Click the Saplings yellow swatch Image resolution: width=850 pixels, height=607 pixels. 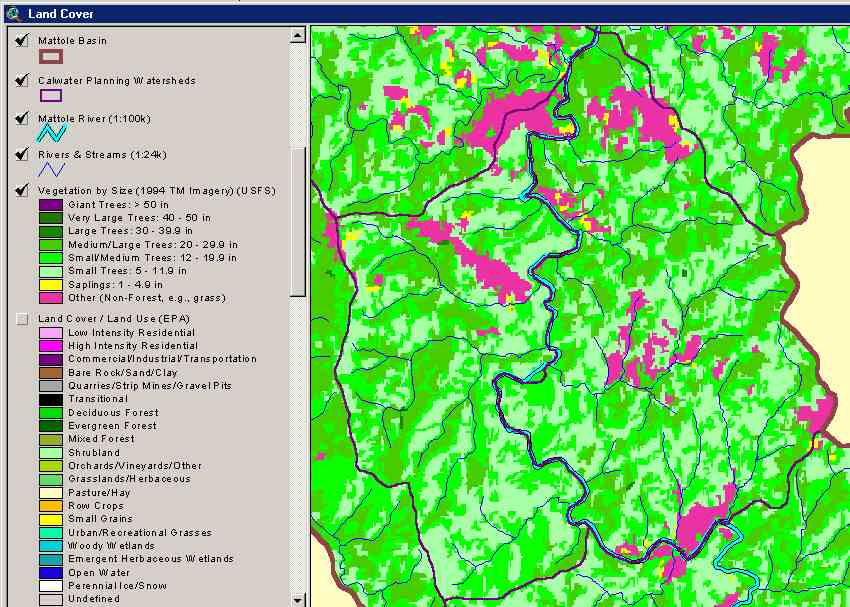50,284
